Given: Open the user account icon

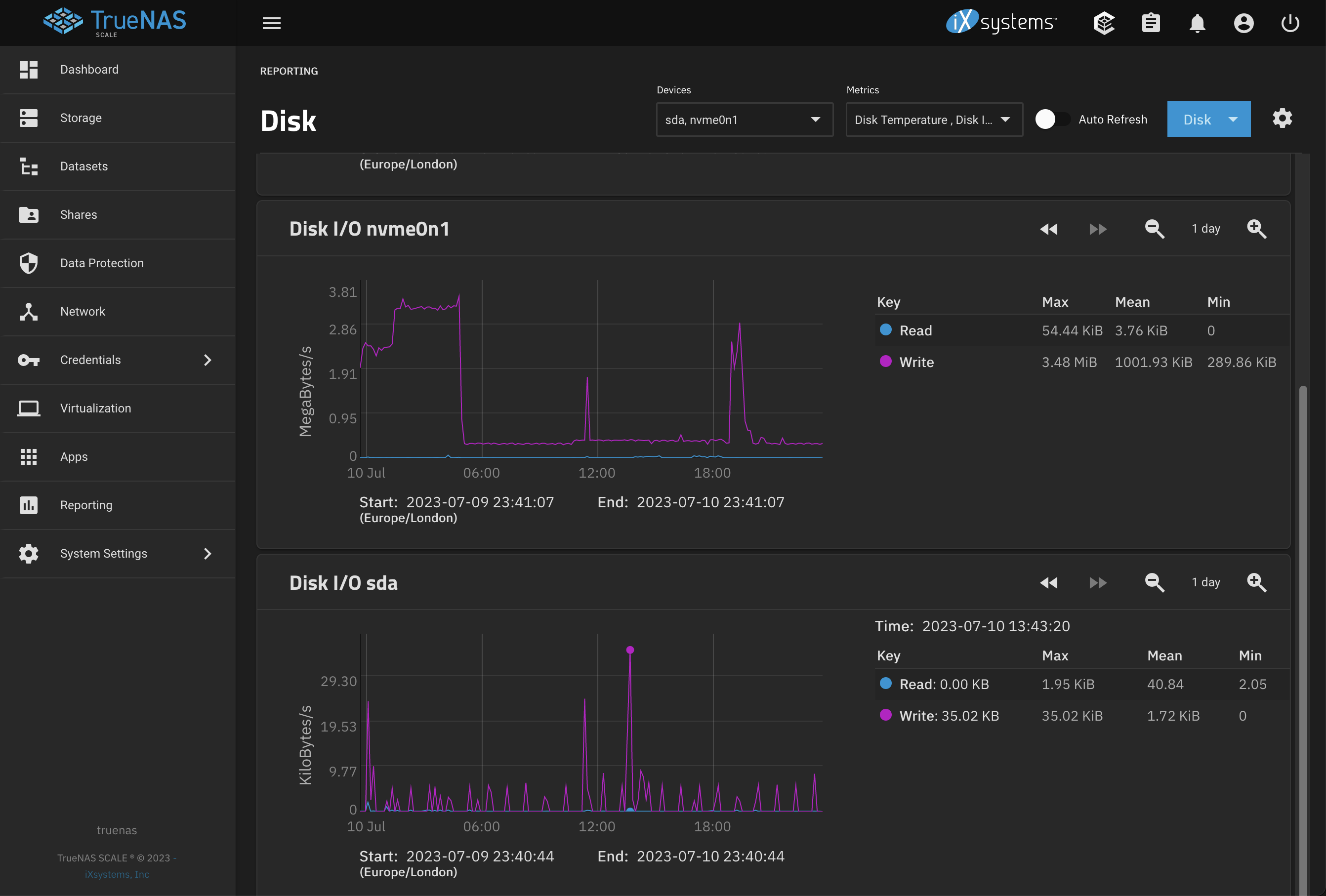Looking at the screenshot, I should pyautogui.click(x=1243, y=23).
